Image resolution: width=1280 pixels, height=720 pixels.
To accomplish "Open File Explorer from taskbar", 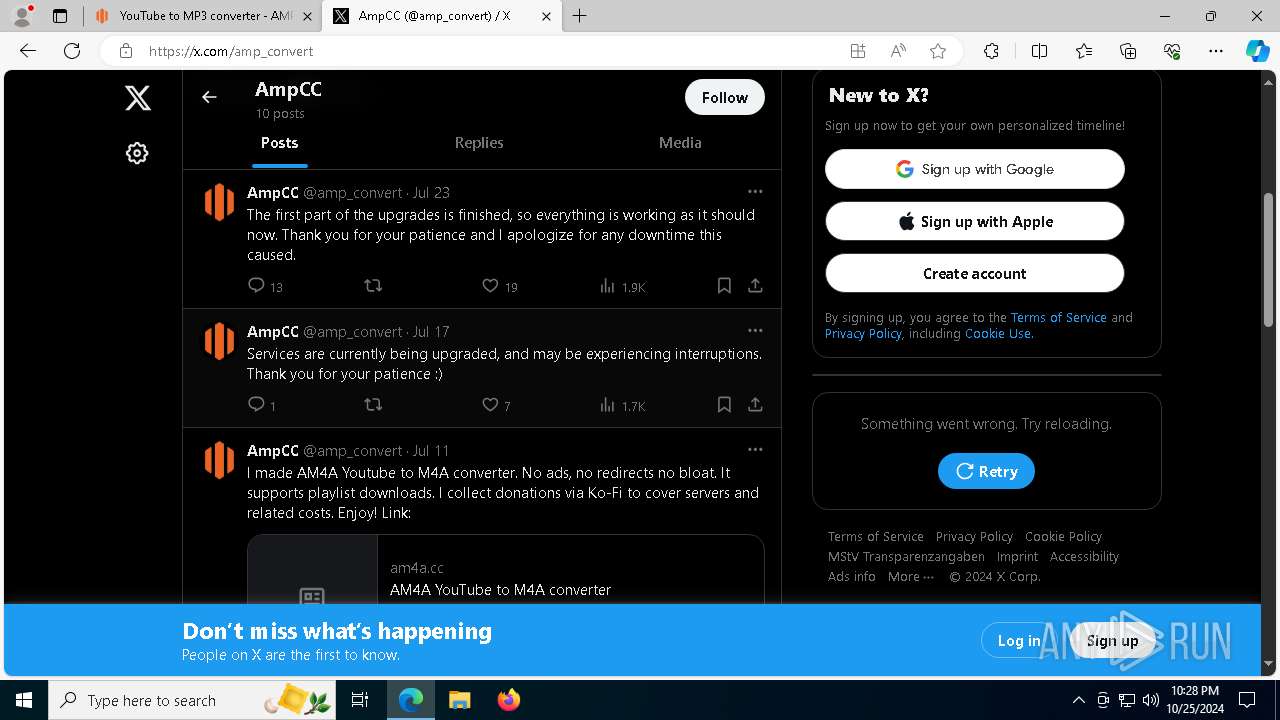I will click(459, 700).
